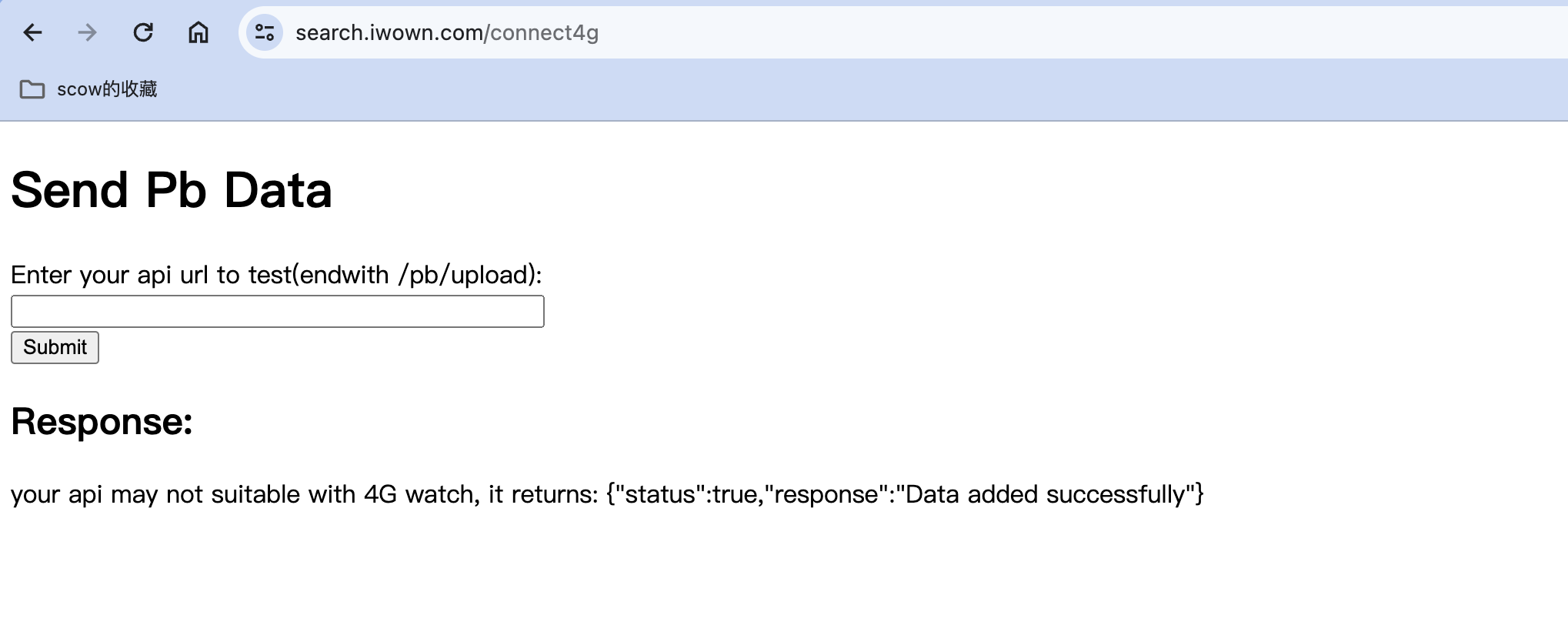Viewport: 1568px width, 642px height.
Task: Go to the browser home page
Action: tap(199, 32)
